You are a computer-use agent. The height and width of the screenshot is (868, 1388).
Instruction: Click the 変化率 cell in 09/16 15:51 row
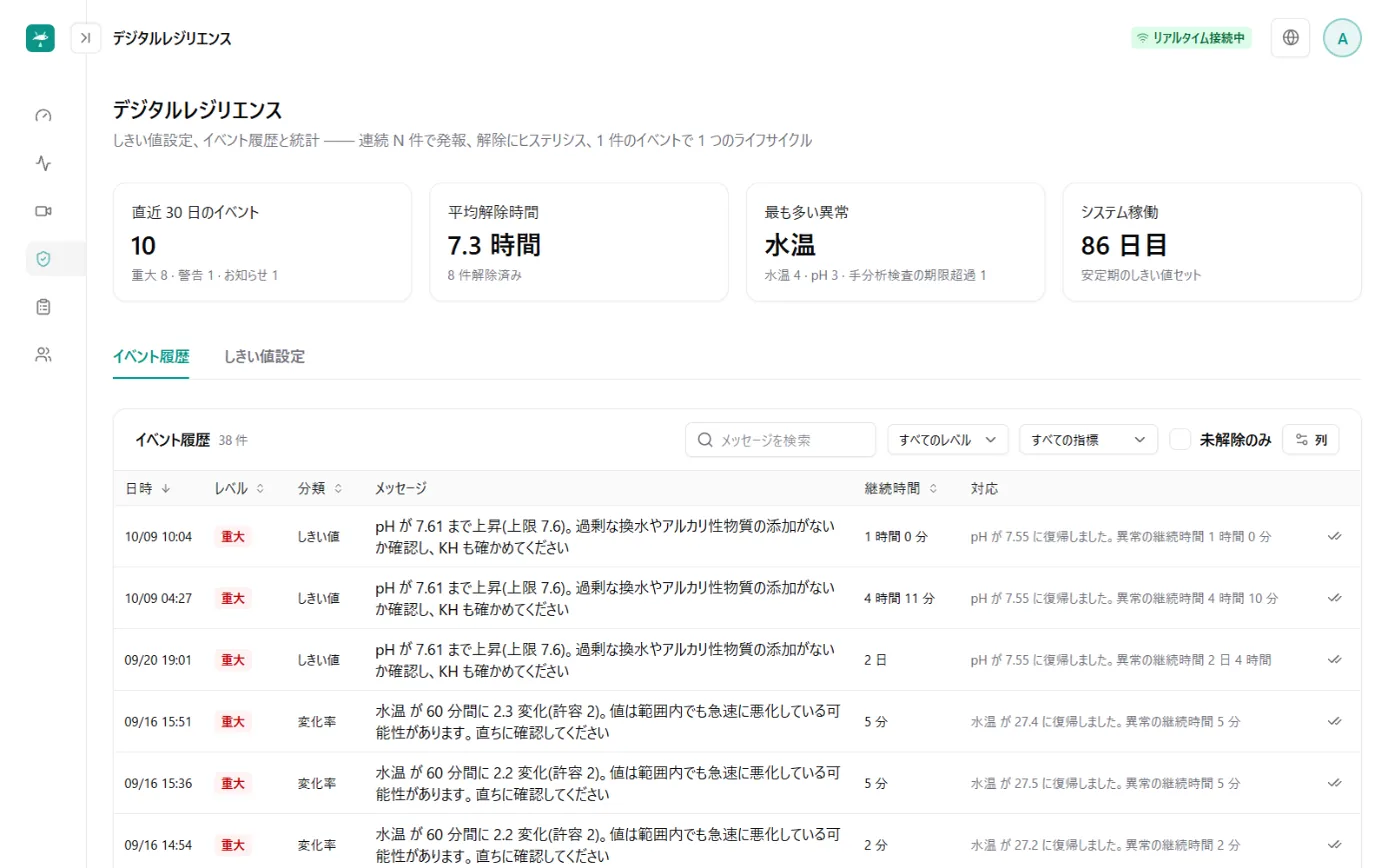(315, 721)
